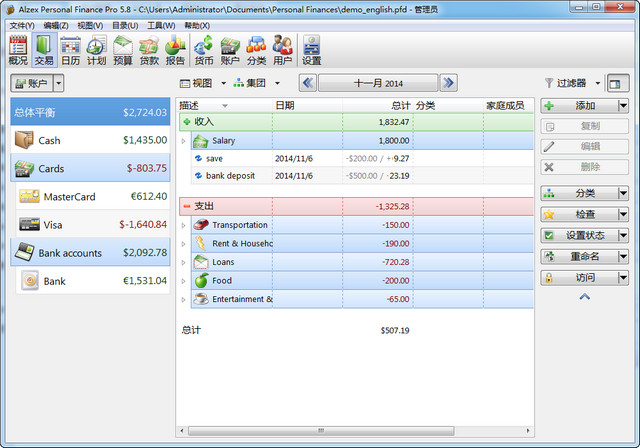Screen dimensions: 640x448
Task: Click the 家庭成员 column header
Action: (508, 106)
